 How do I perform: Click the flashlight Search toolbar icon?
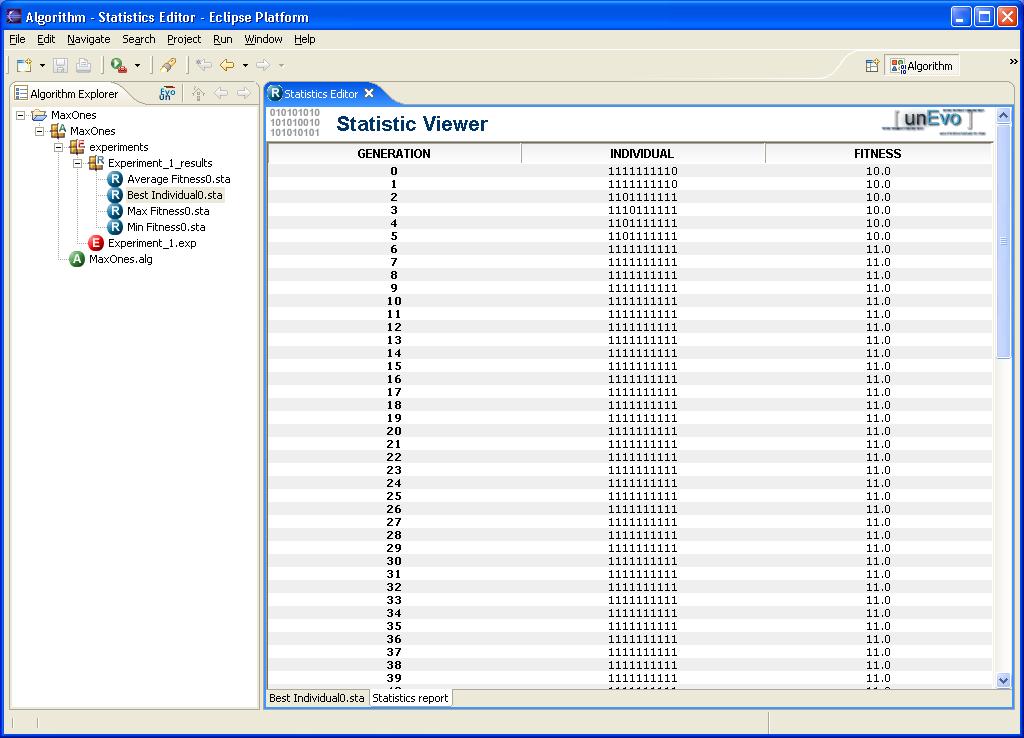coord(168,65)
